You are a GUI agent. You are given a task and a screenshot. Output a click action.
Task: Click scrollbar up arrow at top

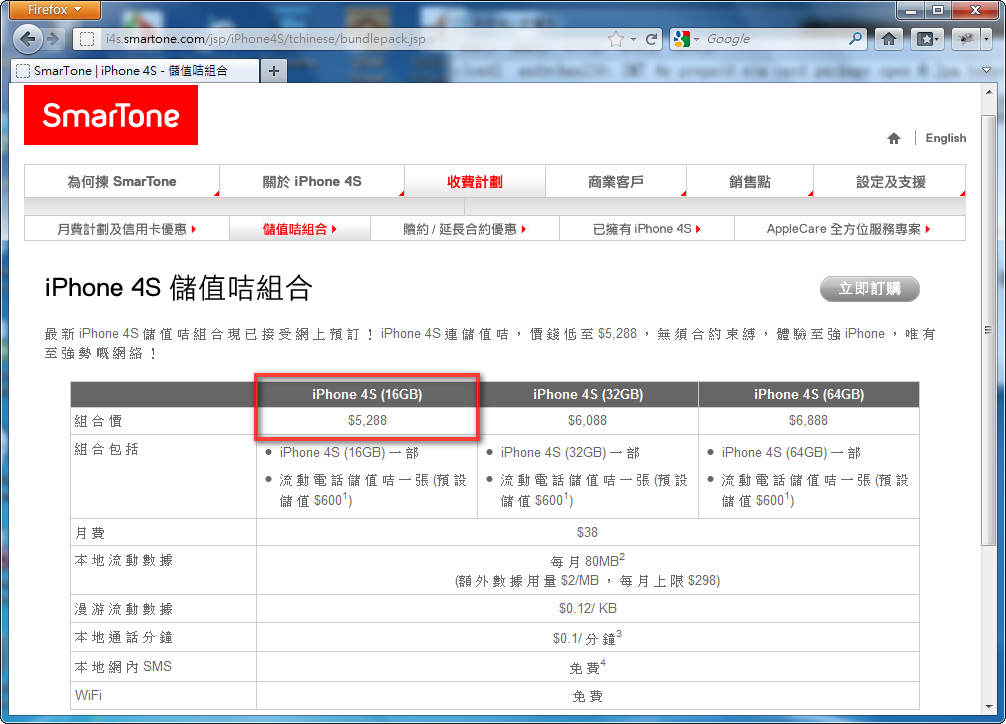pos(988,92)
